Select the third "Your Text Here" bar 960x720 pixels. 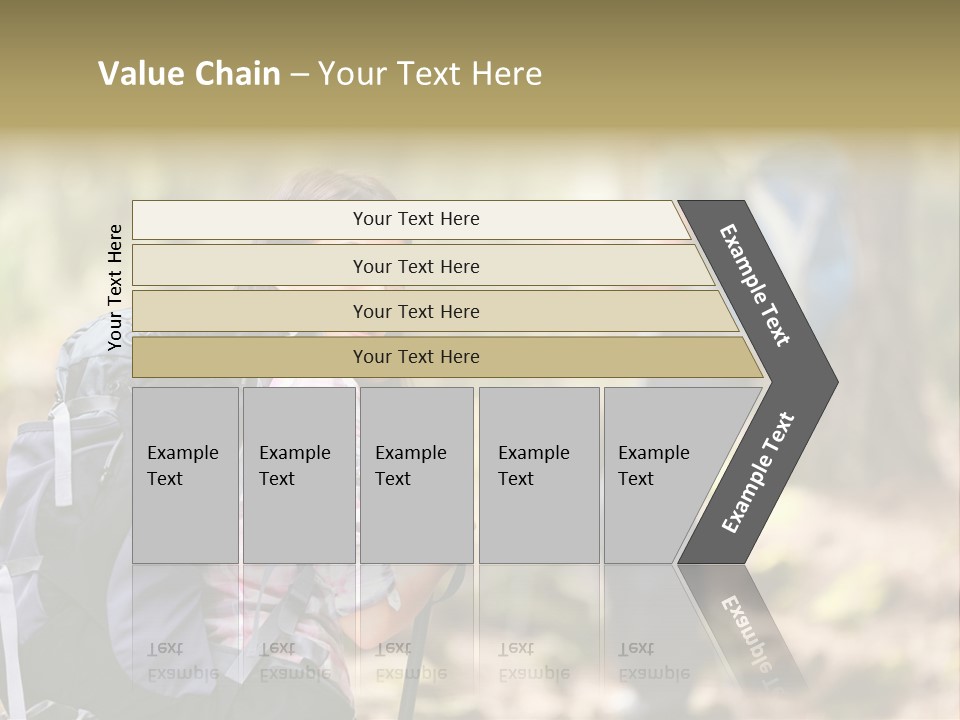416,311
